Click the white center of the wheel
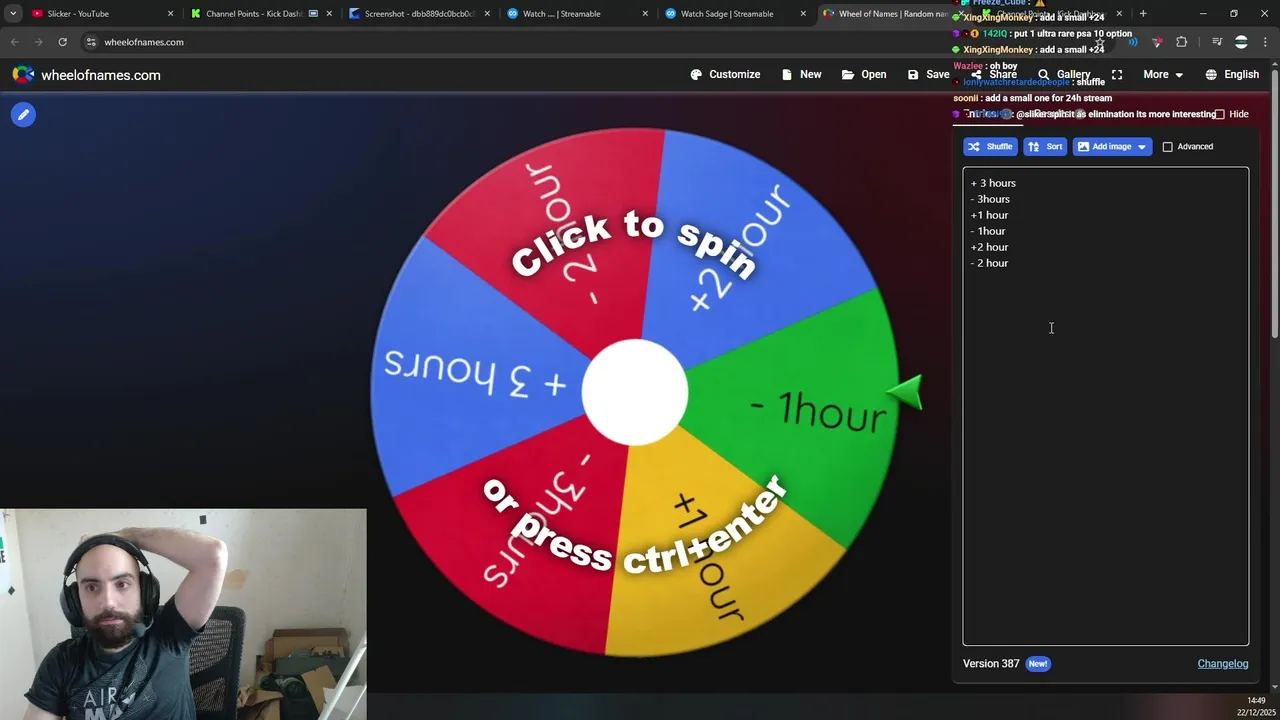The width and height of the screenshot is (1280, 720). [635, 392]
